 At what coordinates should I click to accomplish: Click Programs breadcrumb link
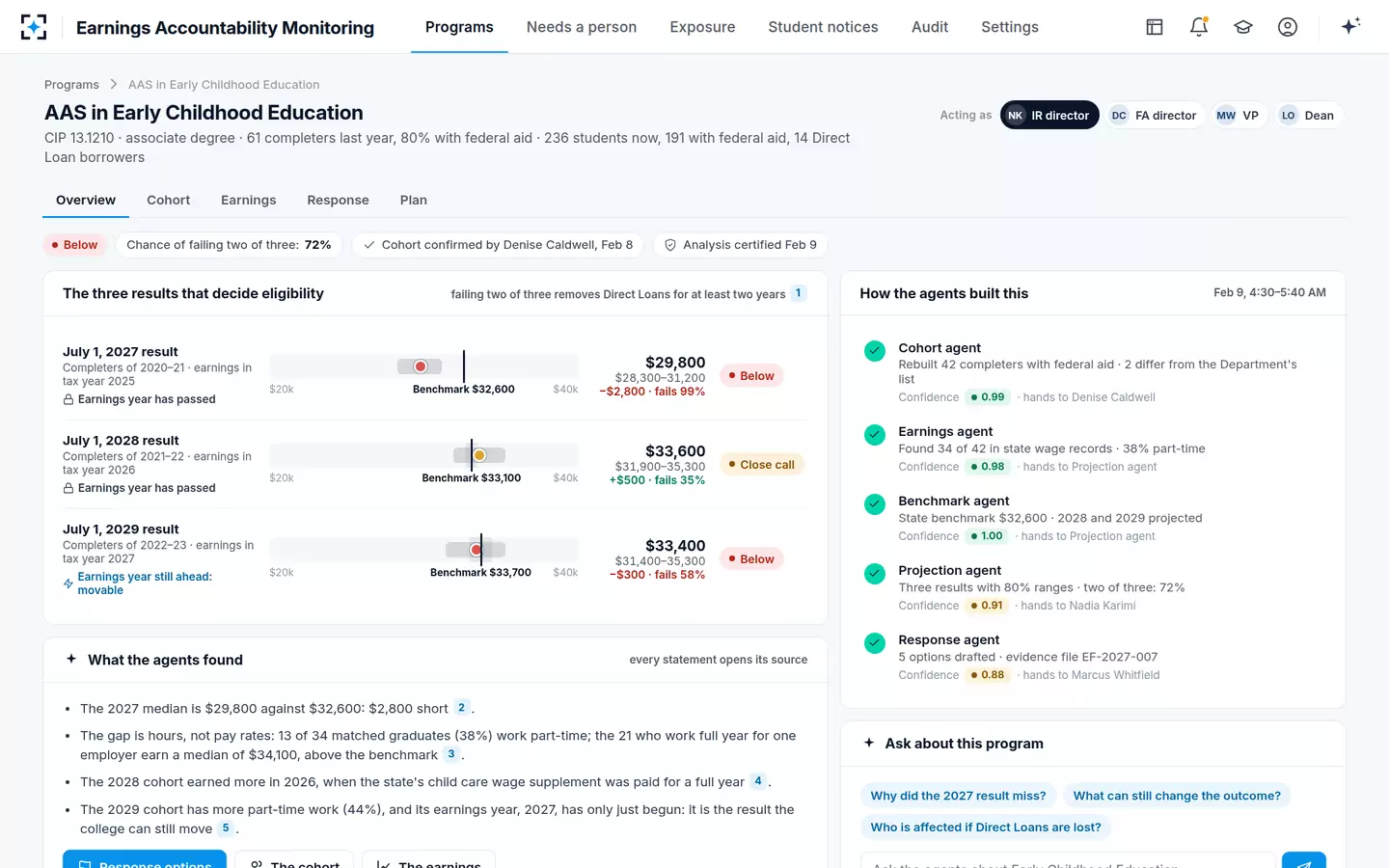pos(71,85)
